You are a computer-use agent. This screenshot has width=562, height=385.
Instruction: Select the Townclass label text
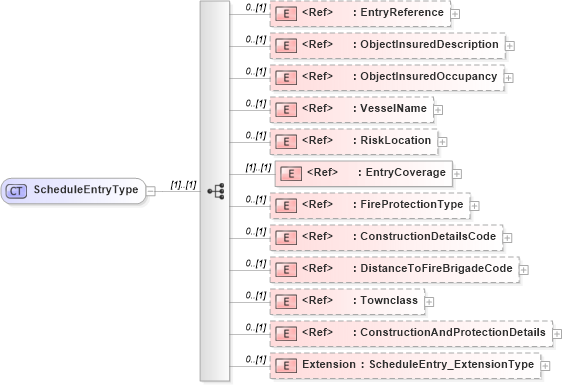click(389, 300)
